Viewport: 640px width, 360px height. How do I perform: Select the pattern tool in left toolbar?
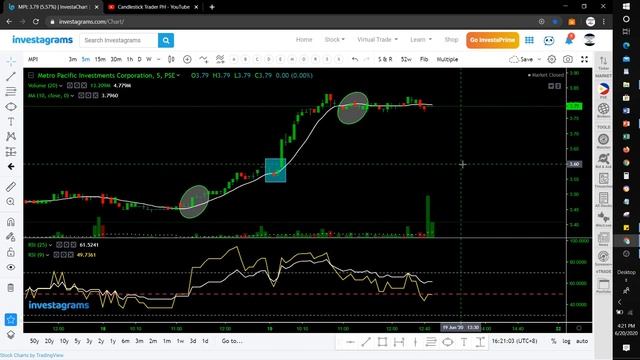tap(11, 136)
